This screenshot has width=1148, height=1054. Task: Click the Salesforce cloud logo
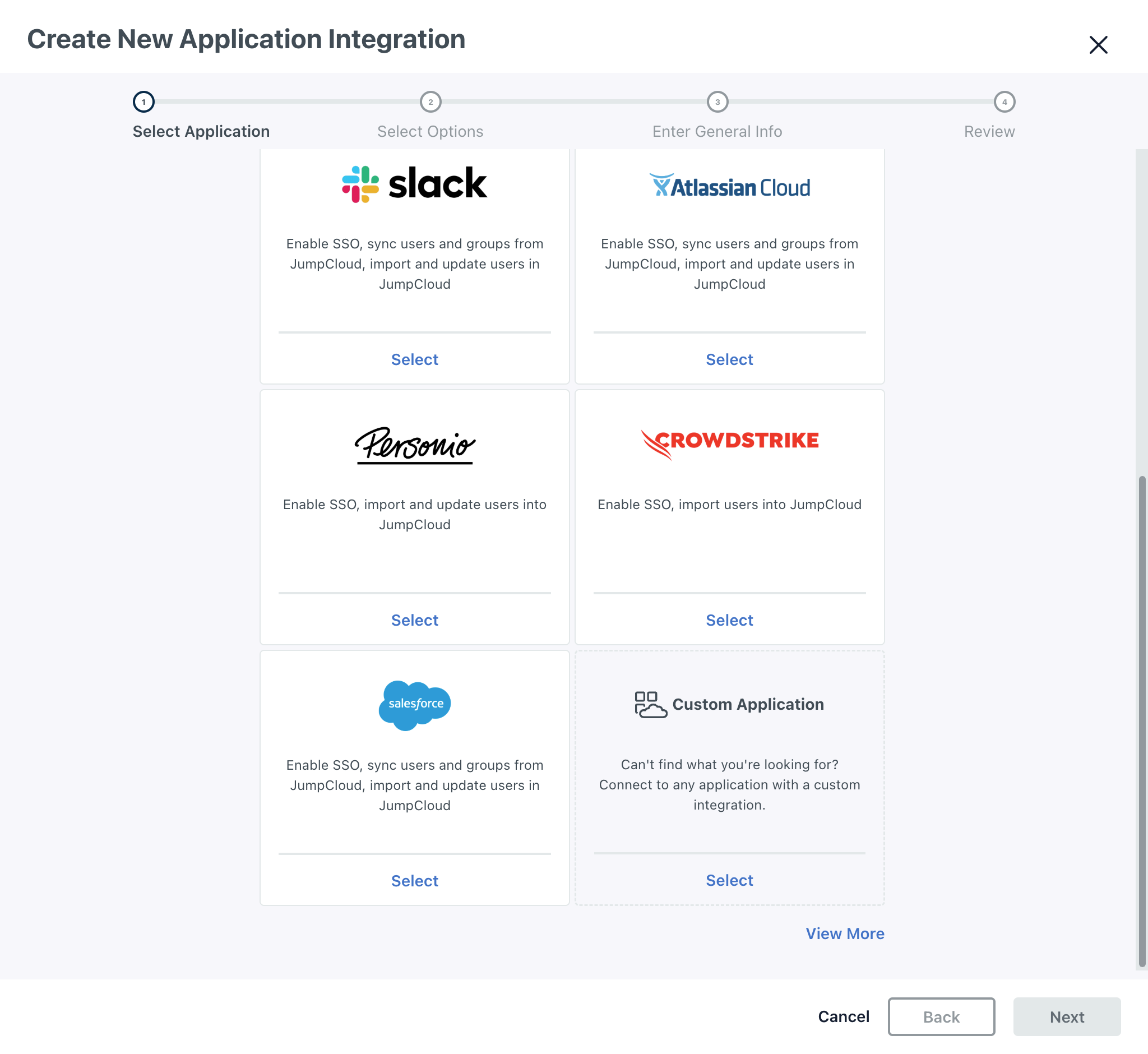tap(415, 704)
